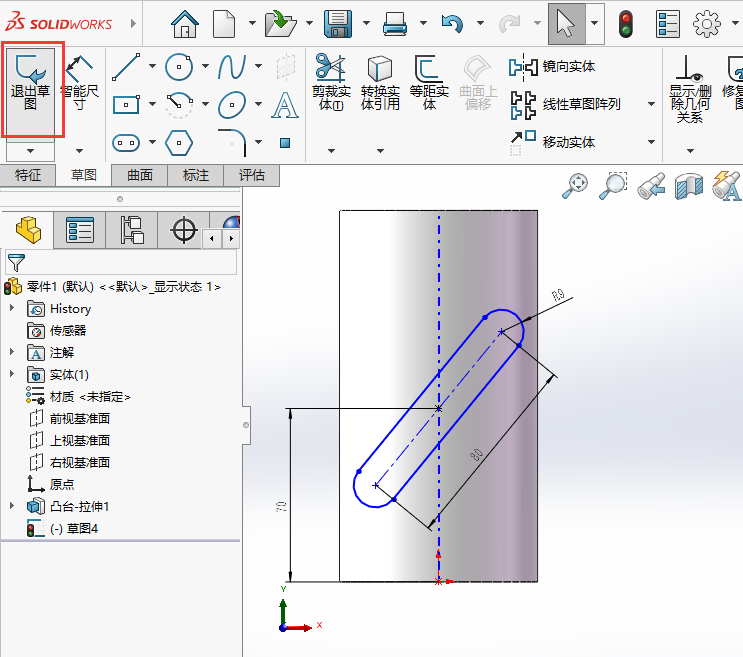Select the Line sketch tool

click(126, 67)
